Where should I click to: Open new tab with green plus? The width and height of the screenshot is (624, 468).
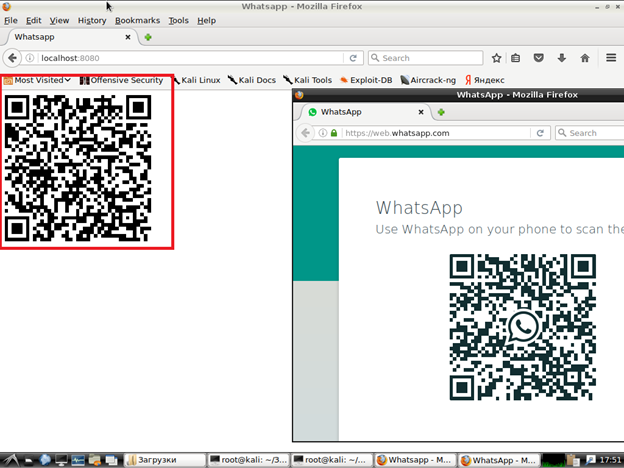click(148, 37)
